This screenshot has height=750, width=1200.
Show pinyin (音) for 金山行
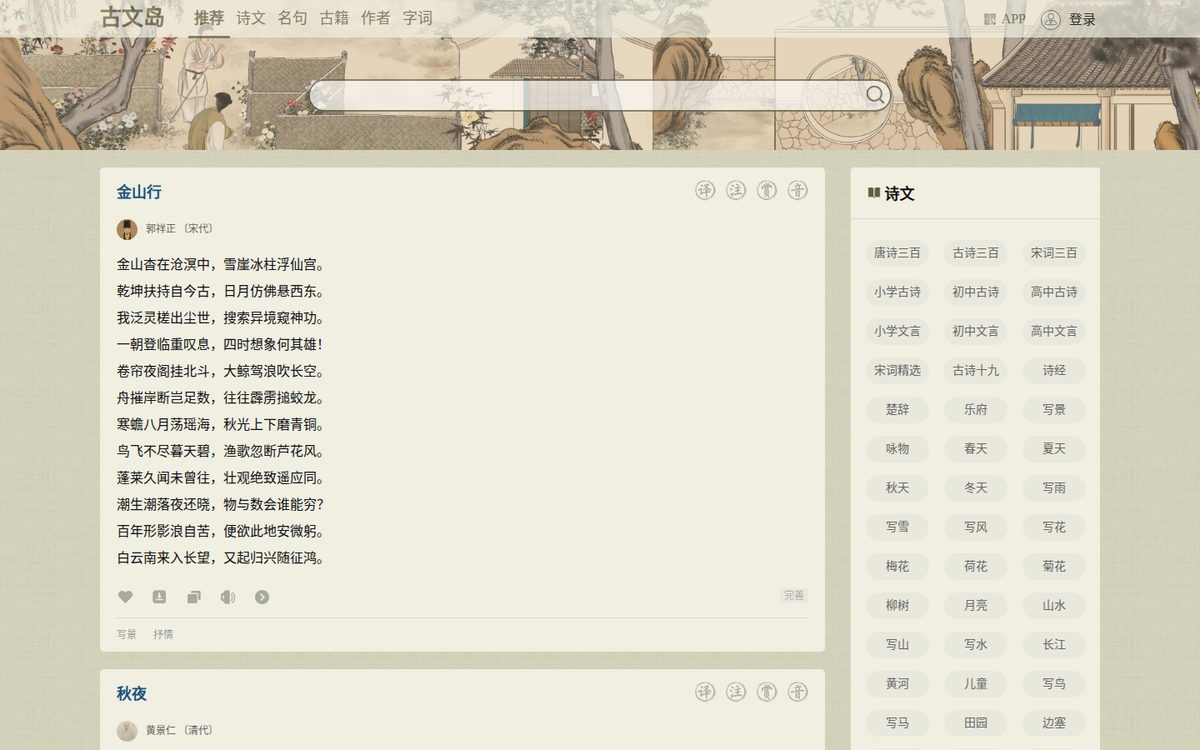(x=798, y=190)
